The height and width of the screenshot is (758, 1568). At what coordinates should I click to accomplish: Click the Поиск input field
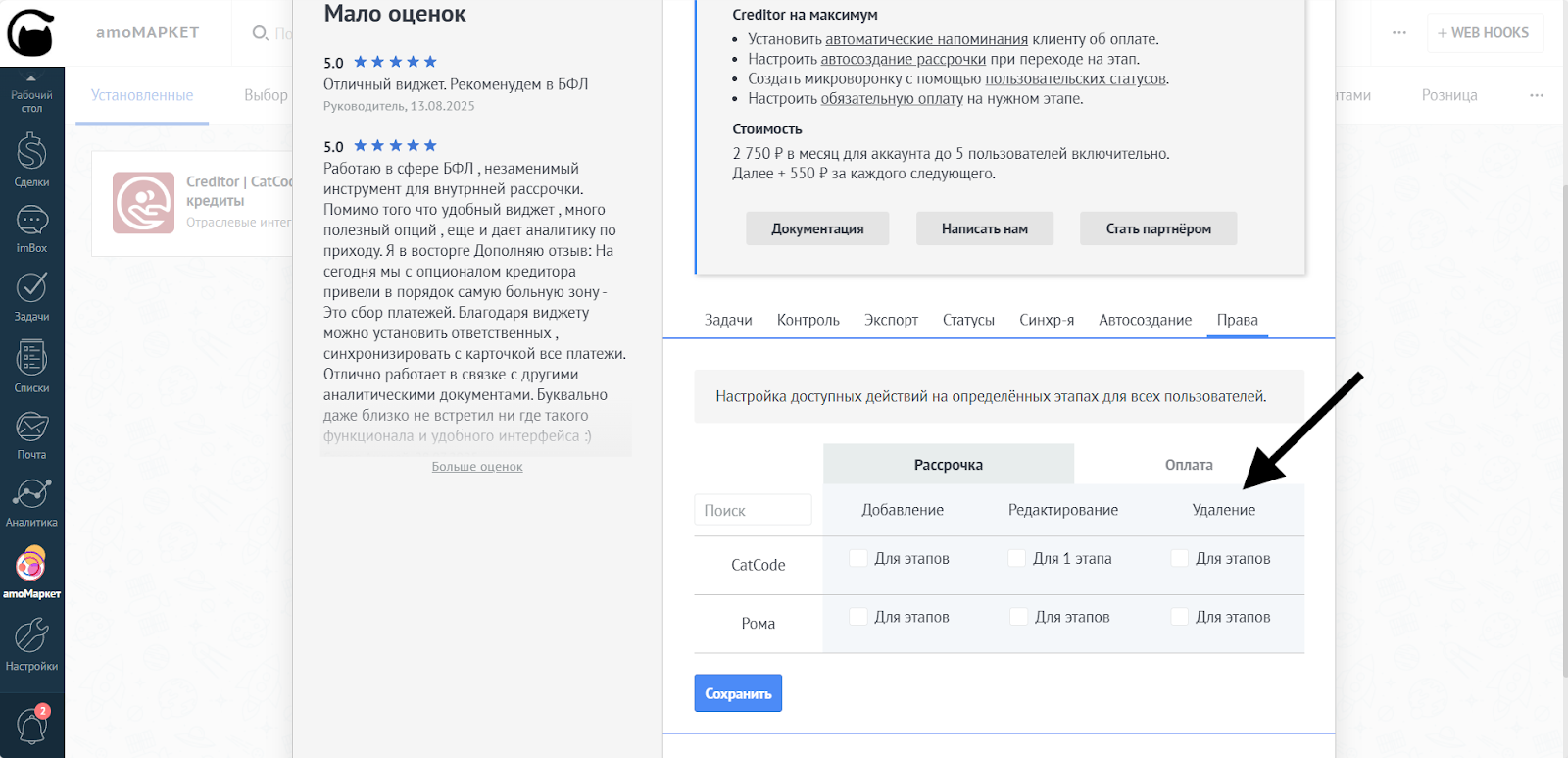click(x=753, y=510)
